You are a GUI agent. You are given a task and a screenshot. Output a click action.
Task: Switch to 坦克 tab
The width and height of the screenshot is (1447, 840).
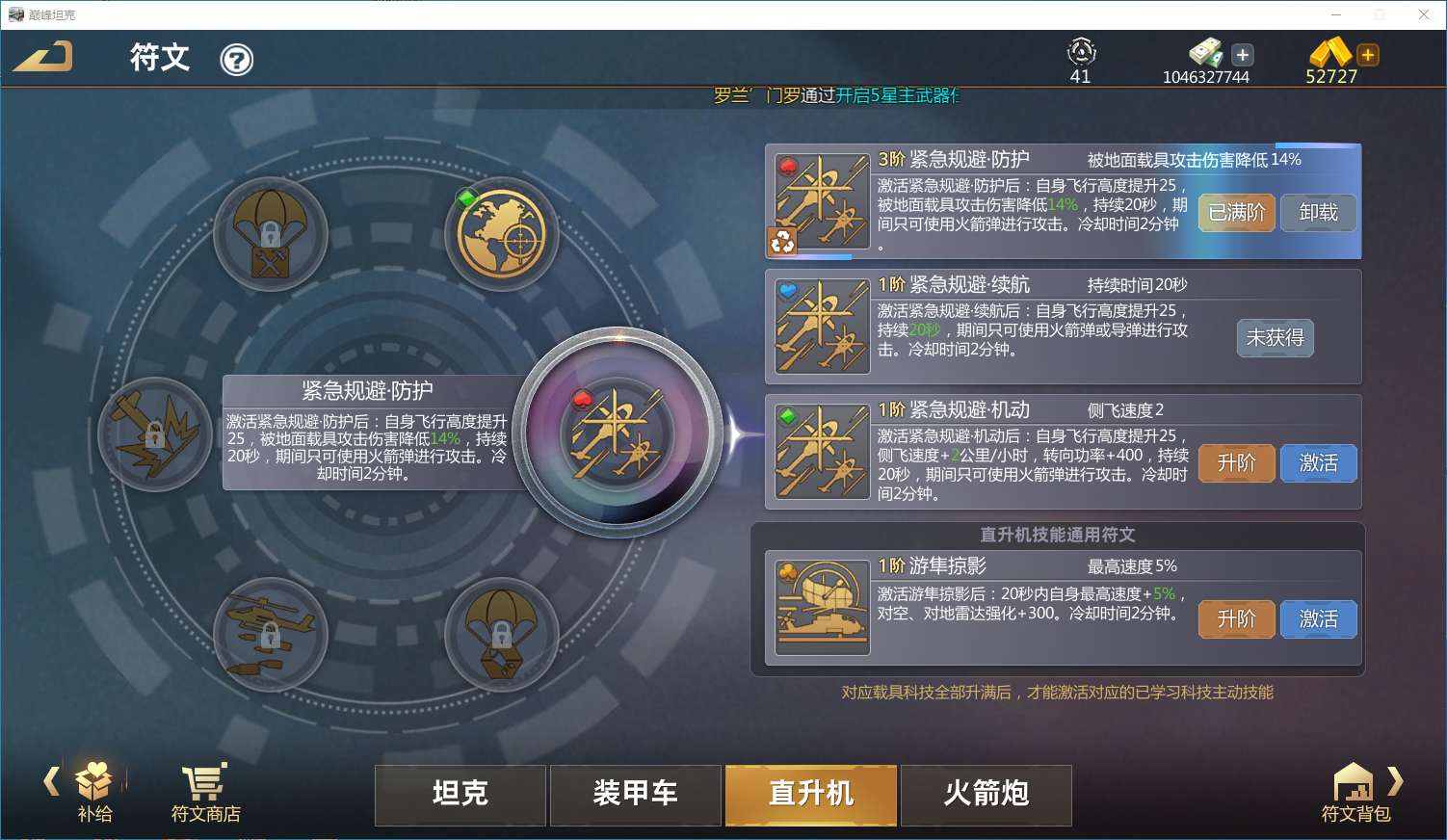click(460, 795)
